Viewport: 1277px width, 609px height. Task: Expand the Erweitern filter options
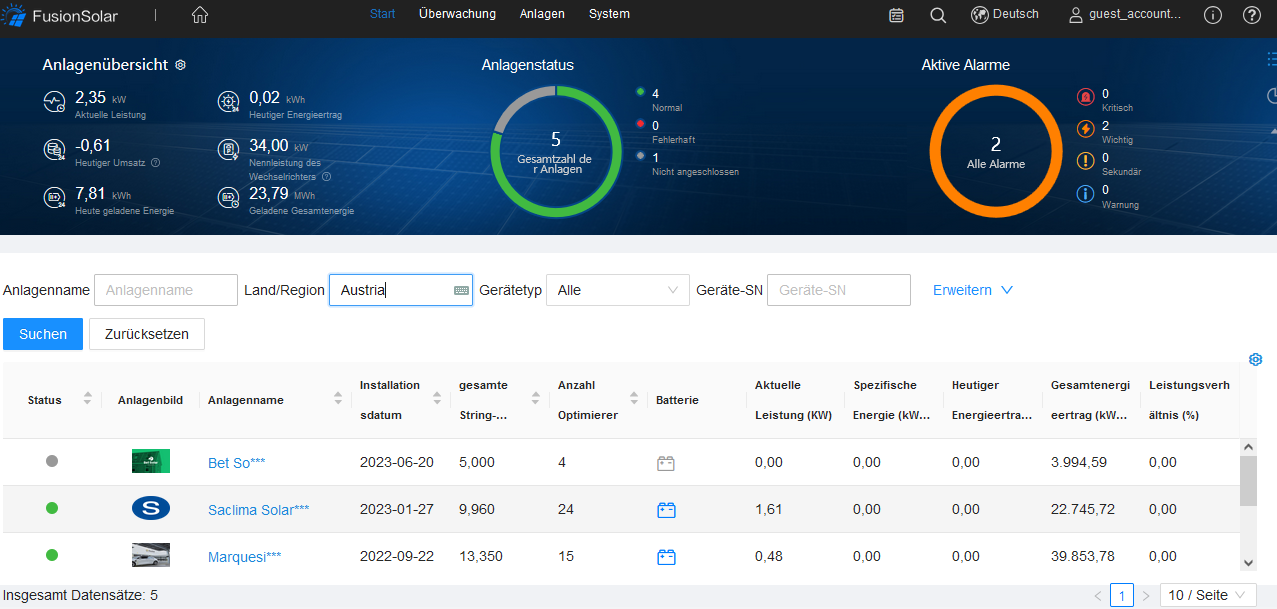click(x=972, y=290)
